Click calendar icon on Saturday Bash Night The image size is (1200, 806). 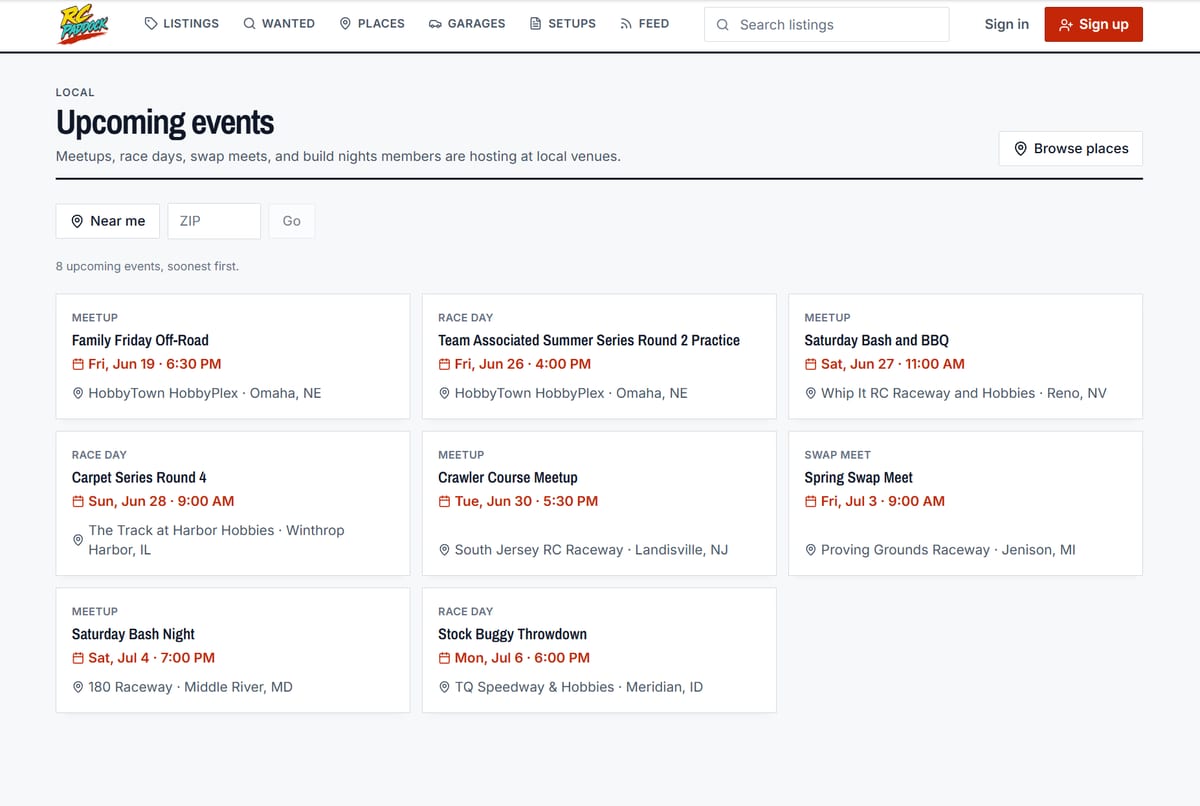point(78,658)
